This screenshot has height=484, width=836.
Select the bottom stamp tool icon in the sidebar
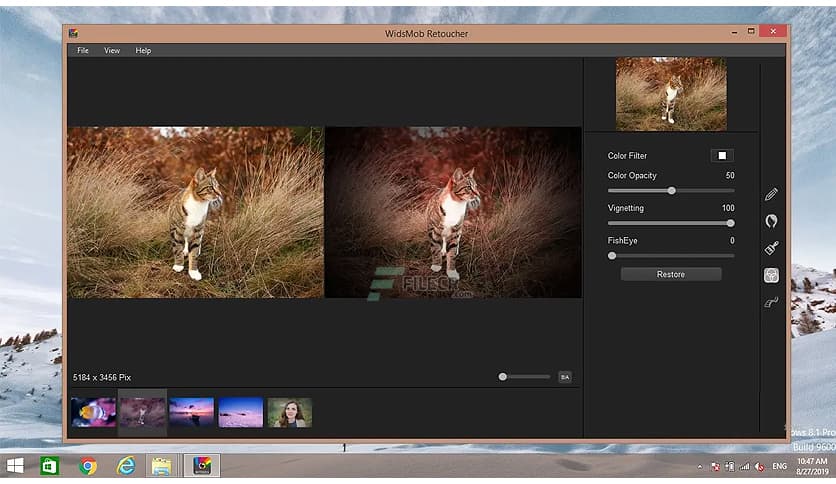[771, 302]
